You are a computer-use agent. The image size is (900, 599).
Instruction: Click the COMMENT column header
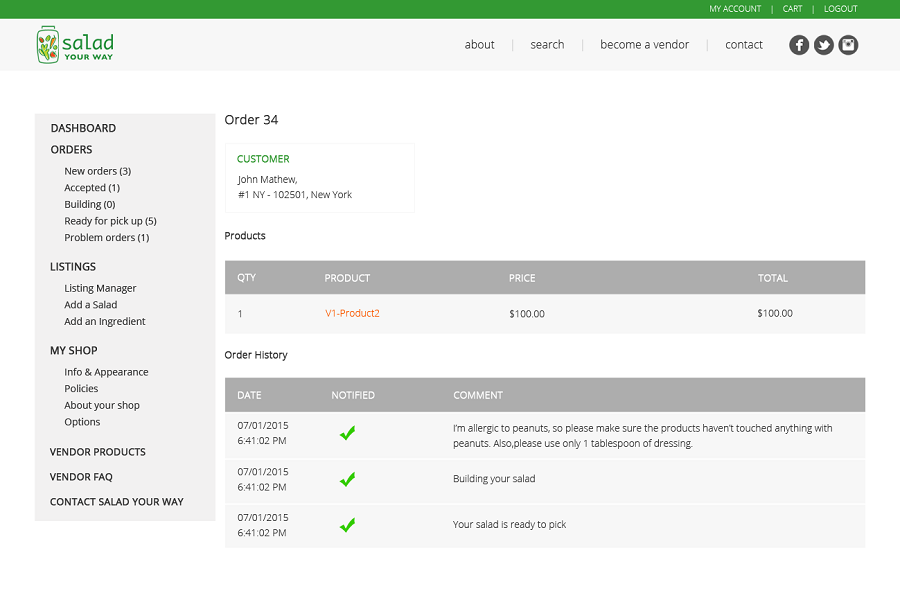(x=478, y=395)
